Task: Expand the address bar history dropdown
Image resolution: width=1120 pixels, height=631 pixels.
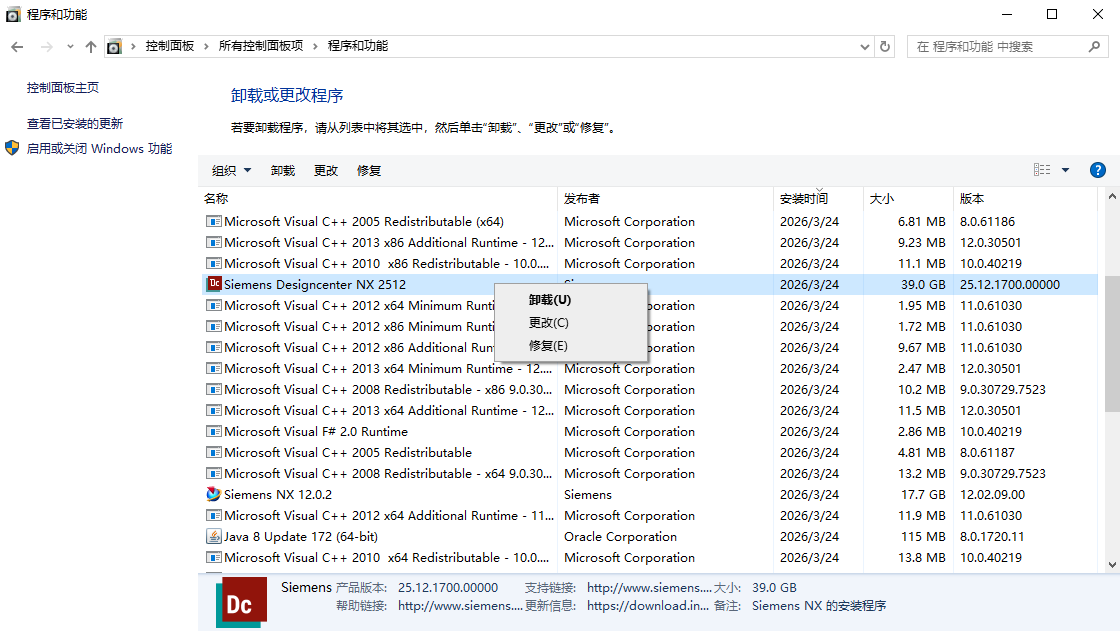Action: (x=864, y=46)
